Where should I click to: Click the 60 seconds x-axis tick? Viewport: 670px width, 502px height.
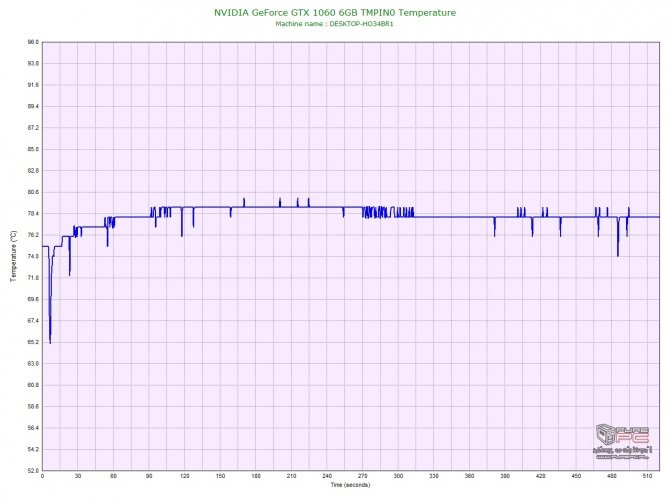point(113,476)
